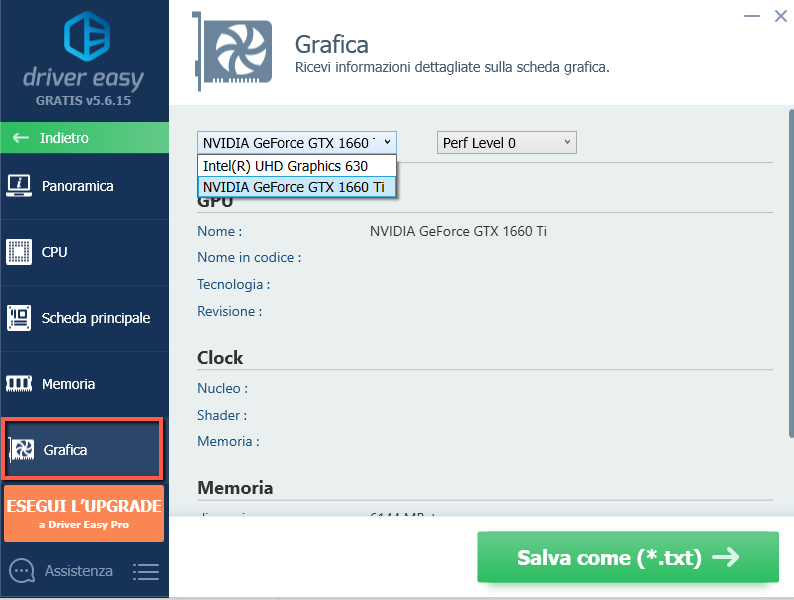This screenshot has height=600, width=794.
Task: Click the GRATIS v5.6.15 version text
Action: click(x=84, y=101)
